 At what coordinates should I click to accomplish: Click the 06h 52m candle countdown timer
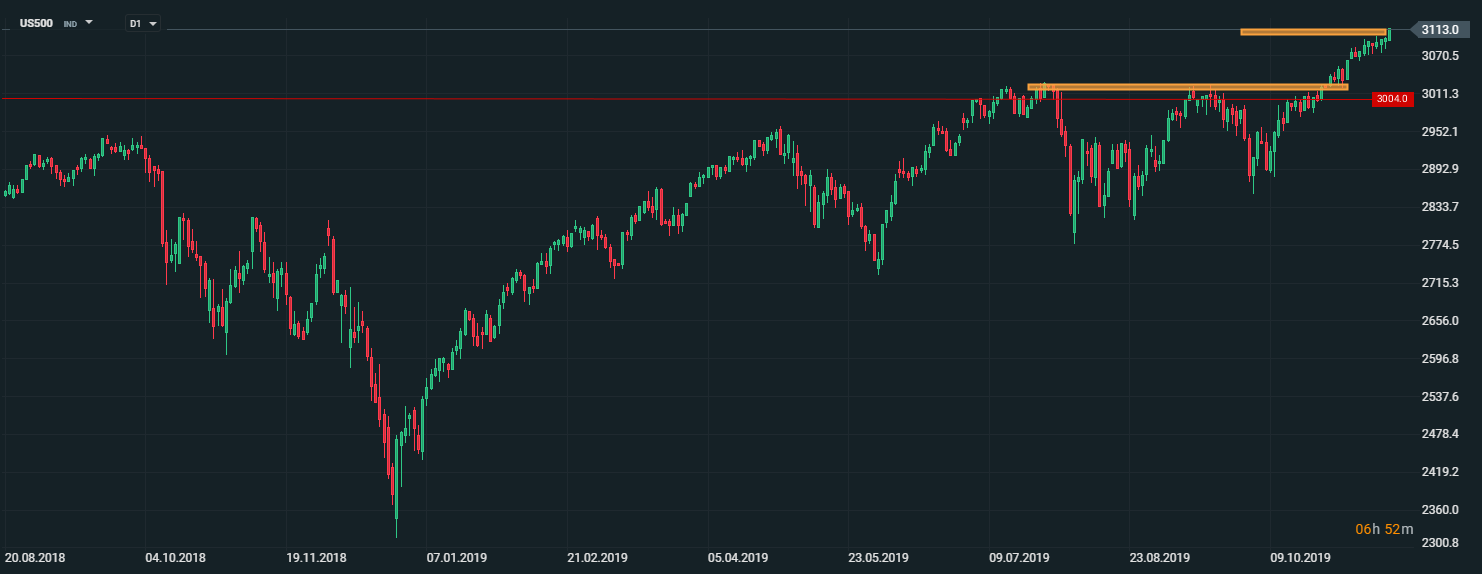point(1377,528)
